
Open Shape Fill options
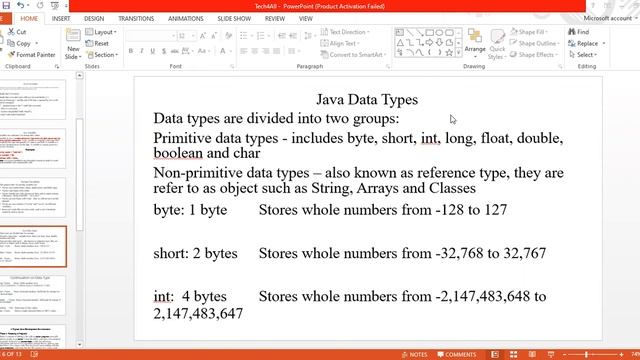(529, 31)
